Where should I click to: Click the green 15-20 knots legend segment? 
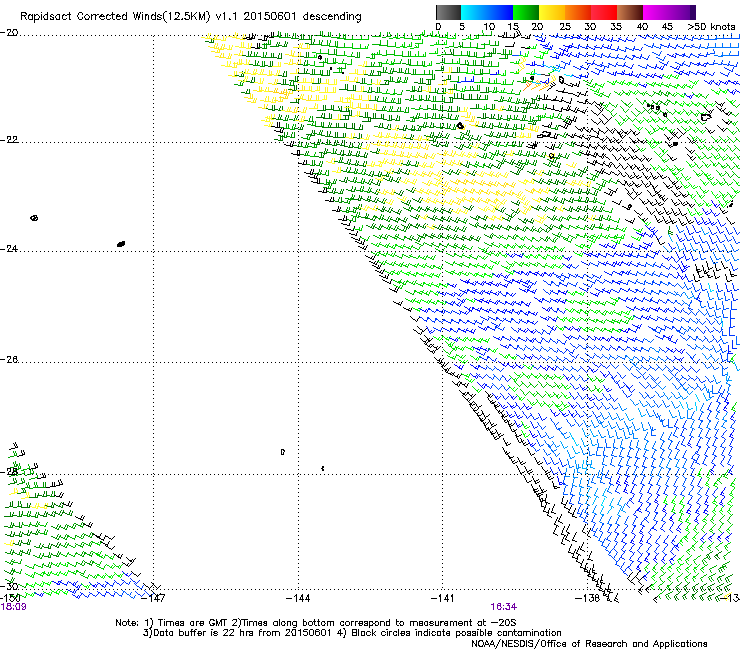point(526,12)
